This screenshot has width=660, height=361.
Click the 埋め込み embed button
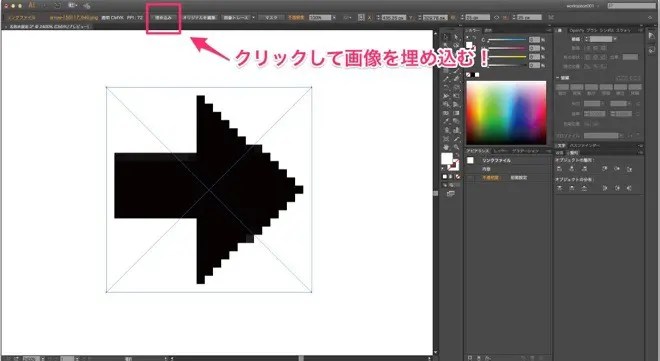164,18
